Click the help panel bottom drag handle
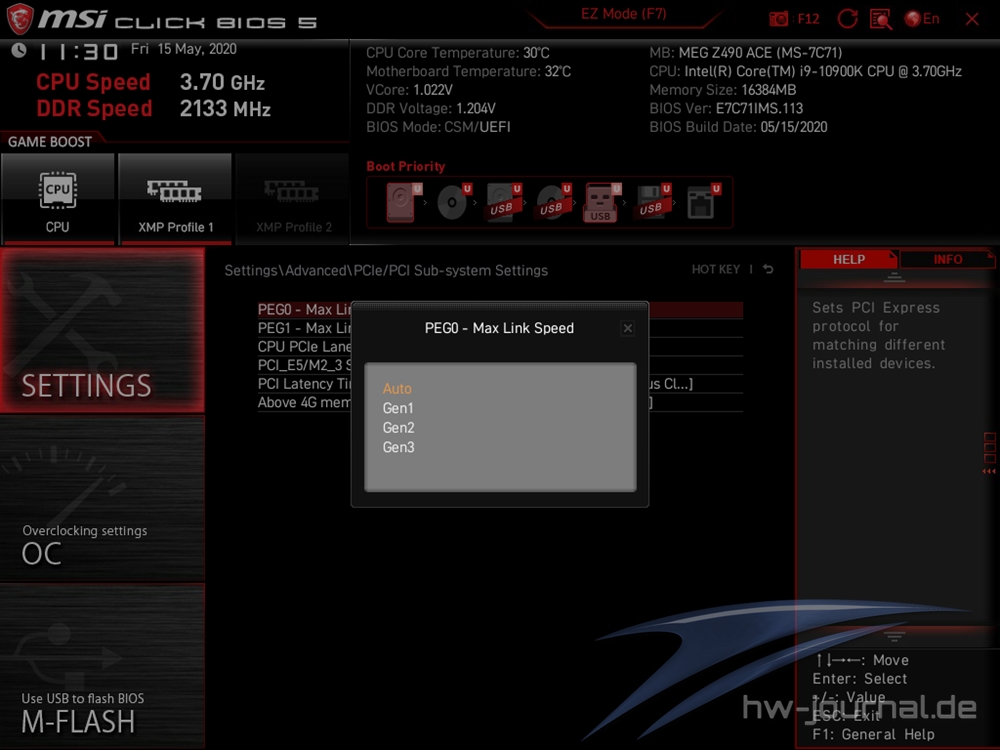1000x750 pixels. [x=894, y=636]
